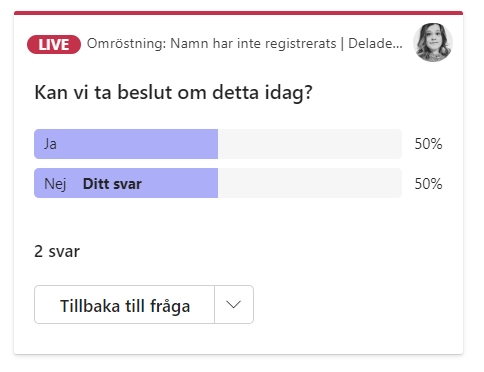Click the red LIVE badge
The height and width of the screenshot is (372, 484).
tap(54, 44)
